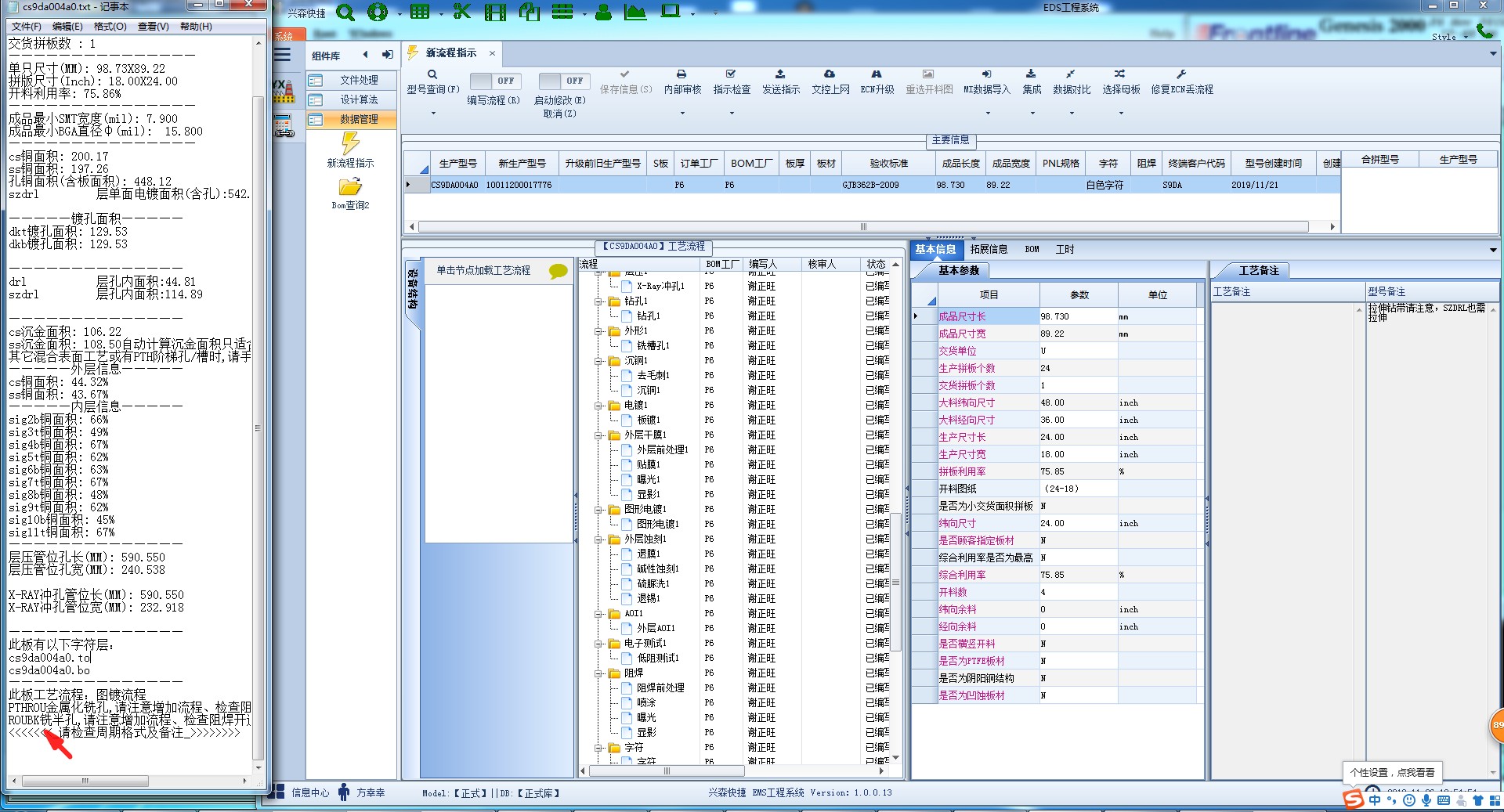
Task: Open the 格式(O) menu in Notepad
Action: (x=110, y=27)
